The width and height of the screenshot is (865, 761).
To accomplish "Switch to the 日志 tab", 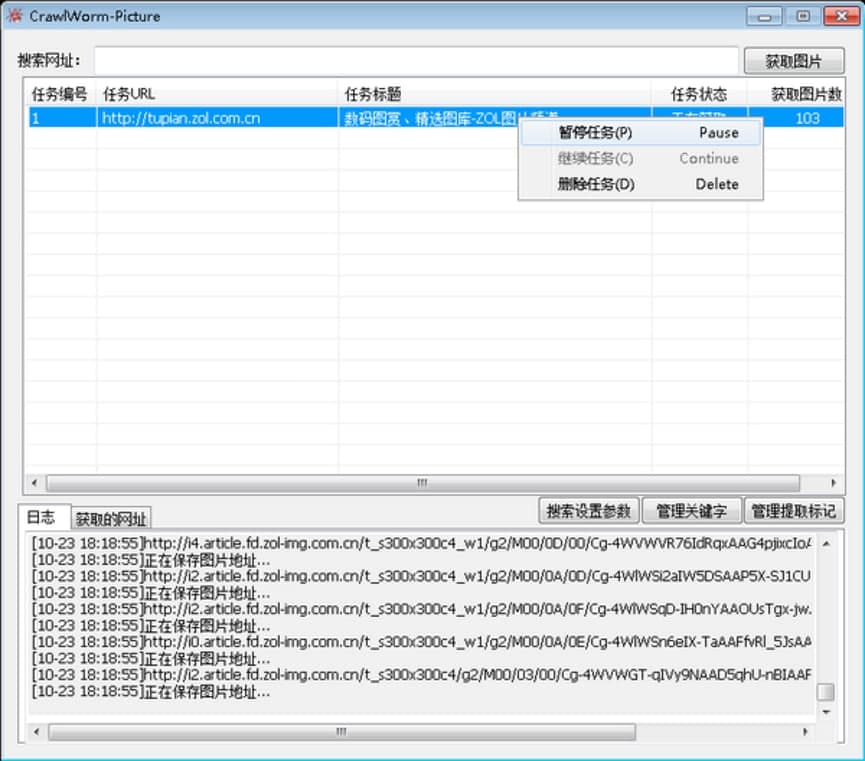I will coord(42,517).
